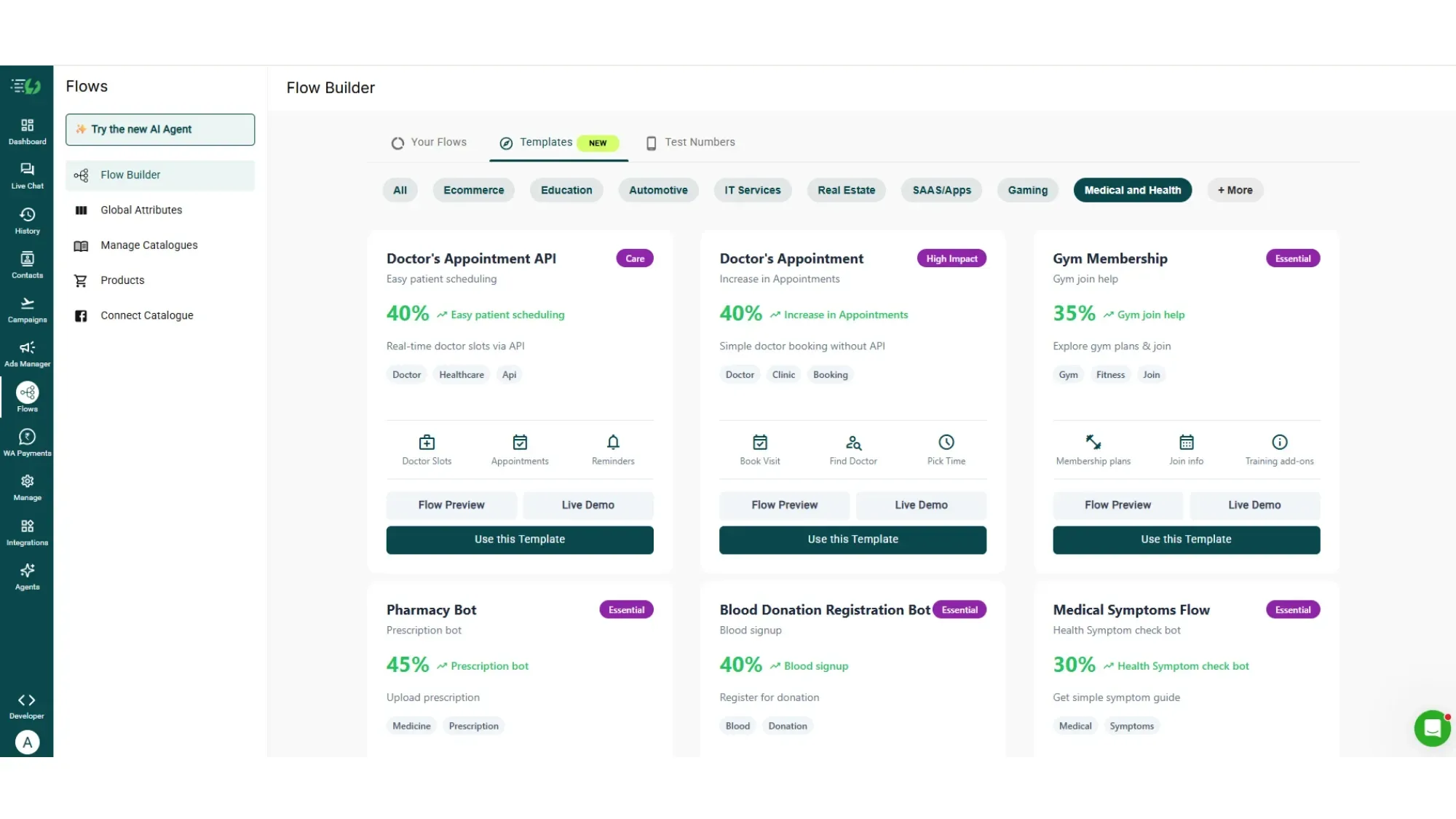The width and height of the screenshot is (1456, 819).
Task: Try the new AI Agent
Action: click(160, 130)
